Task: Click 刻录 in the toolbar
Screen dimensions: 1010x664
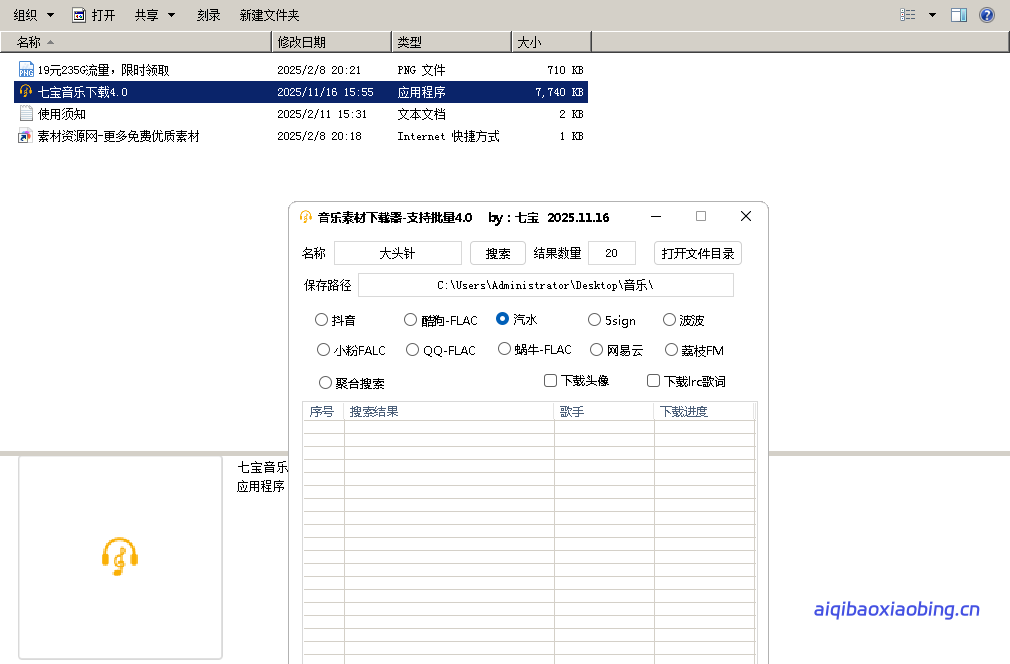Action: [x=207, y=14]
